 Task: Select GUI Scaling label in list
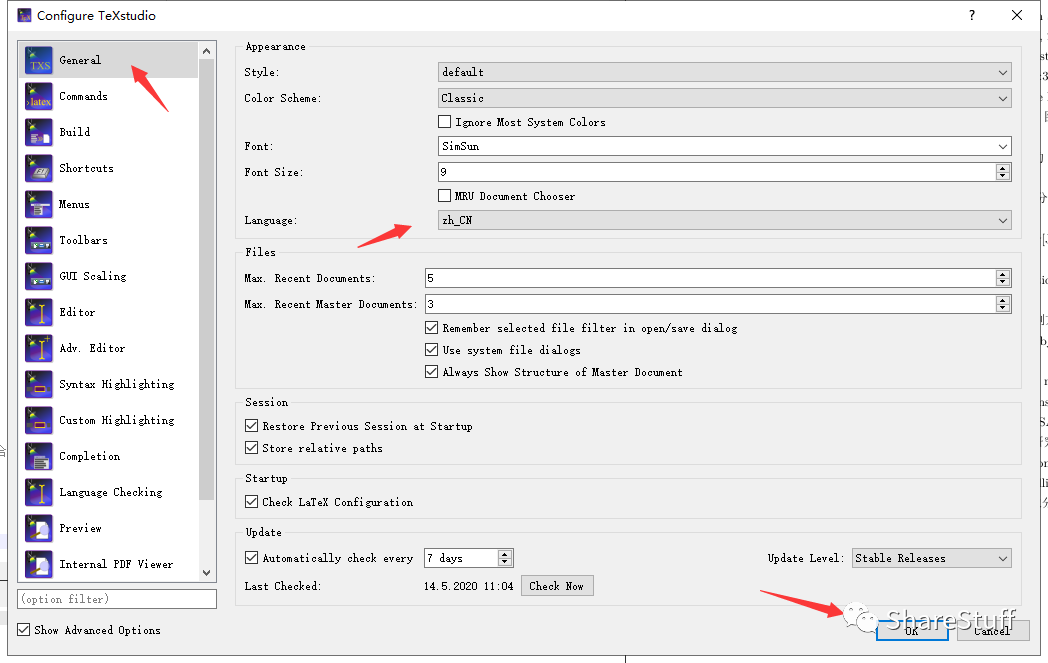pos(93,277)
